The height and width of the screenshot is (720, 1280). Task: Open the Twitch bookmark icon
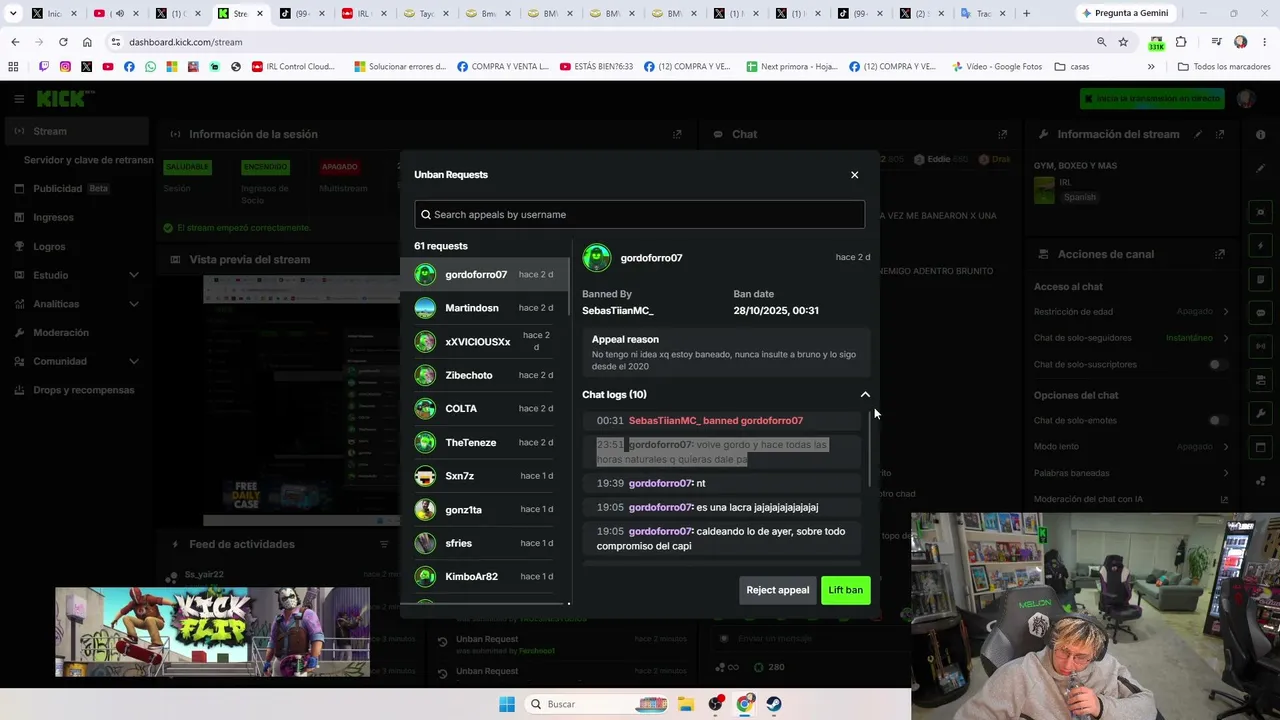(44, 67)
